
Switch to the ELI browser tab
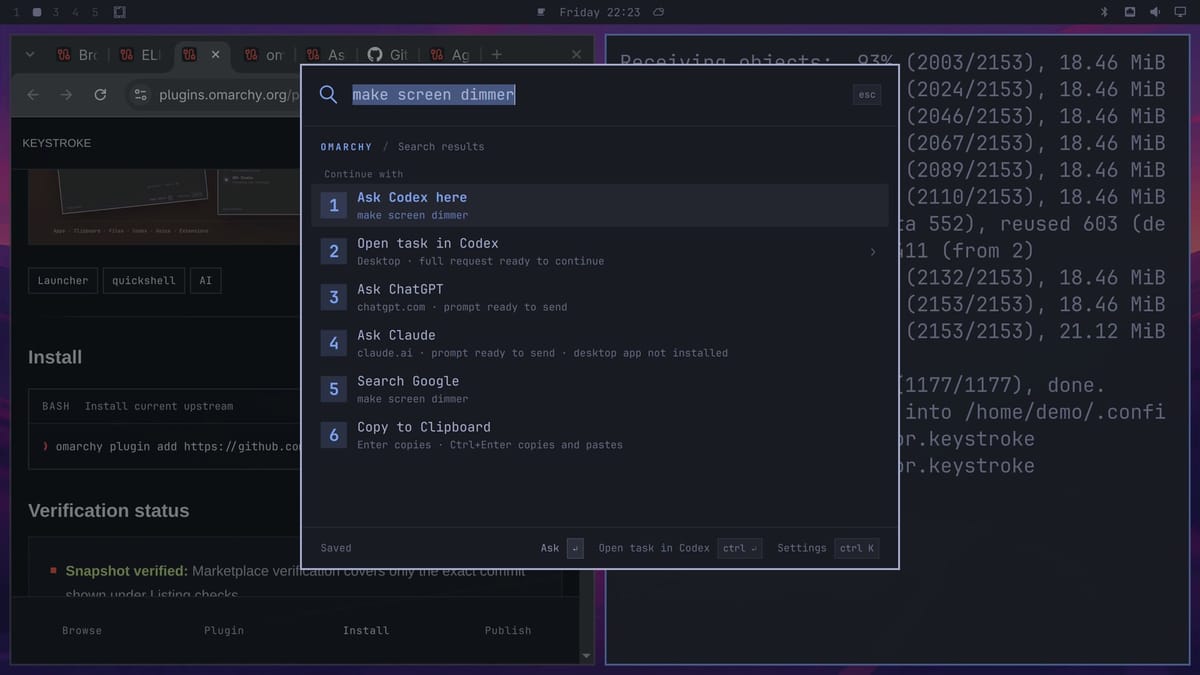[140, 55]
